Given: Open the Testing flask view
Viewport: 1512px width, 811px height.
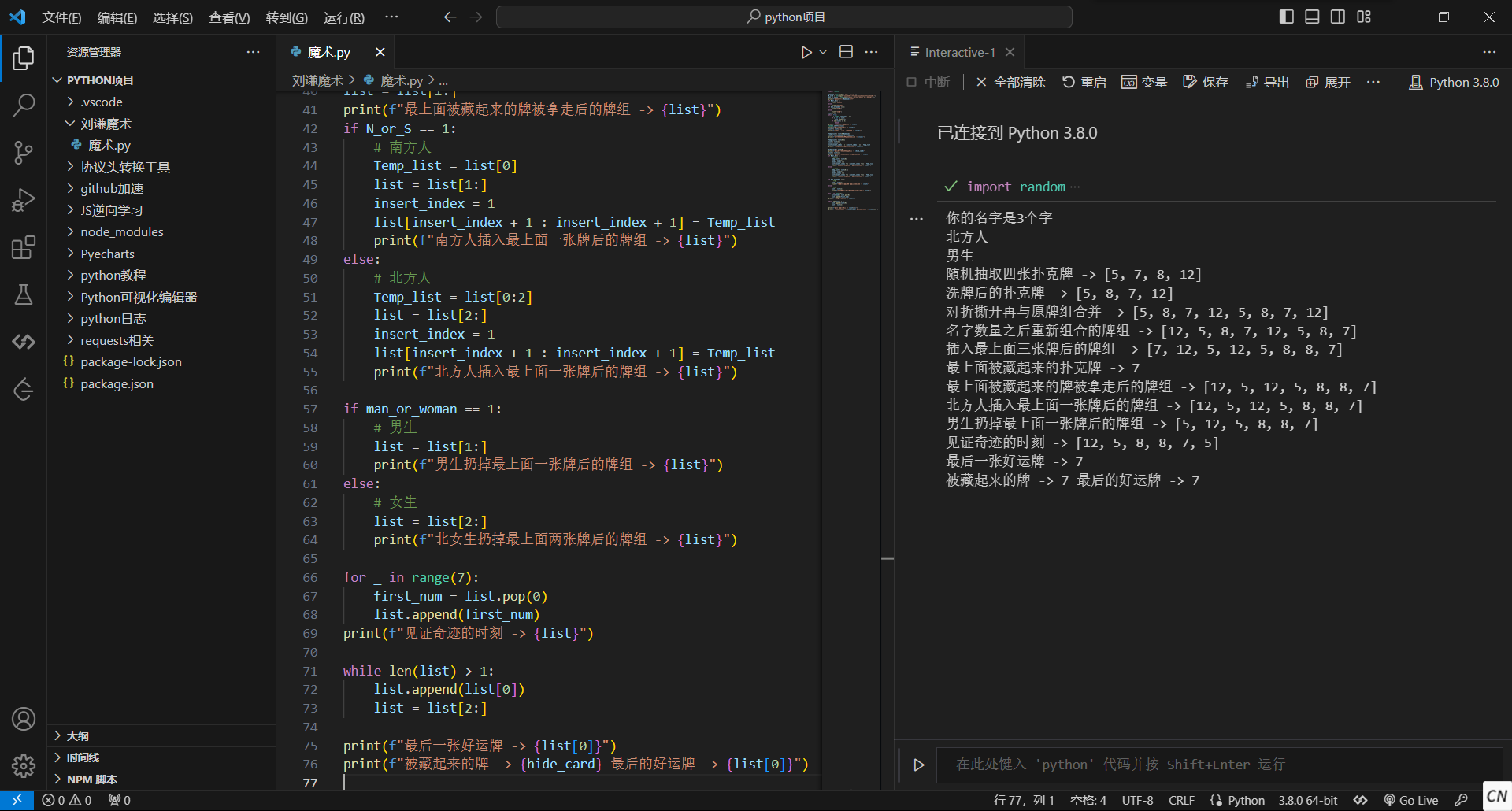Looking at the screenshot, I should pyautogui.click(x=24, y=294).
